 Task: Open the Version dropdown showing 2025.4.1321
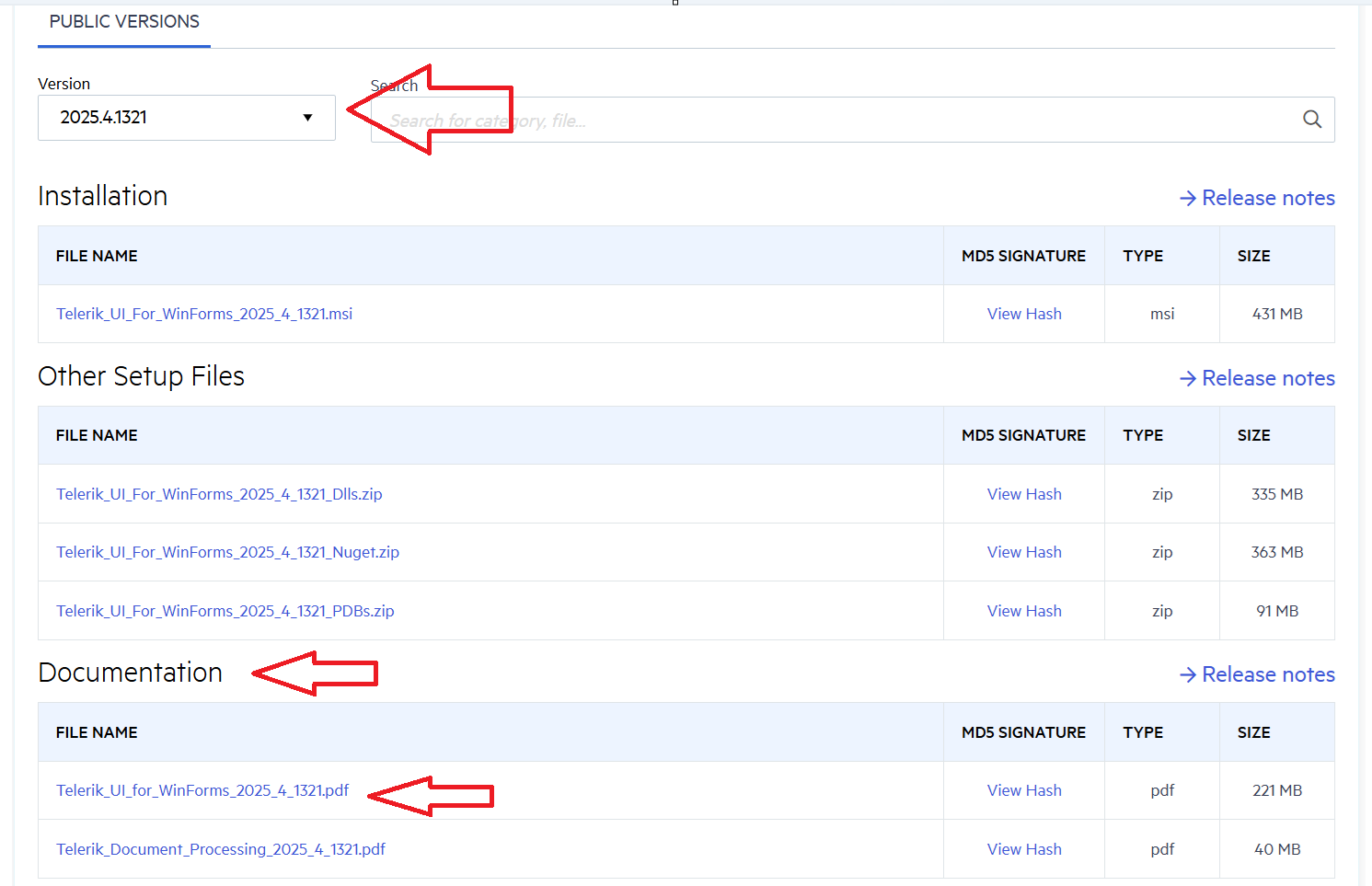tap(187, 118)
